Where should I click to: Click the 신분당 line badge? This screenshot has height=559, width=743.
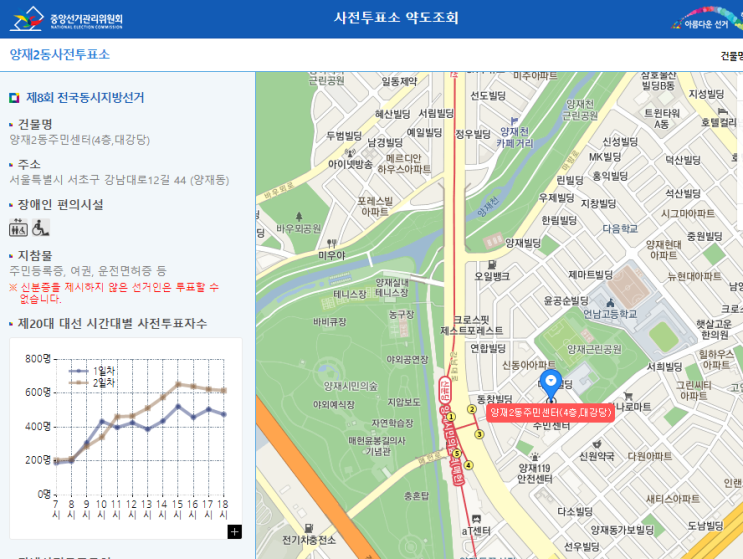(x=445, y=389)
